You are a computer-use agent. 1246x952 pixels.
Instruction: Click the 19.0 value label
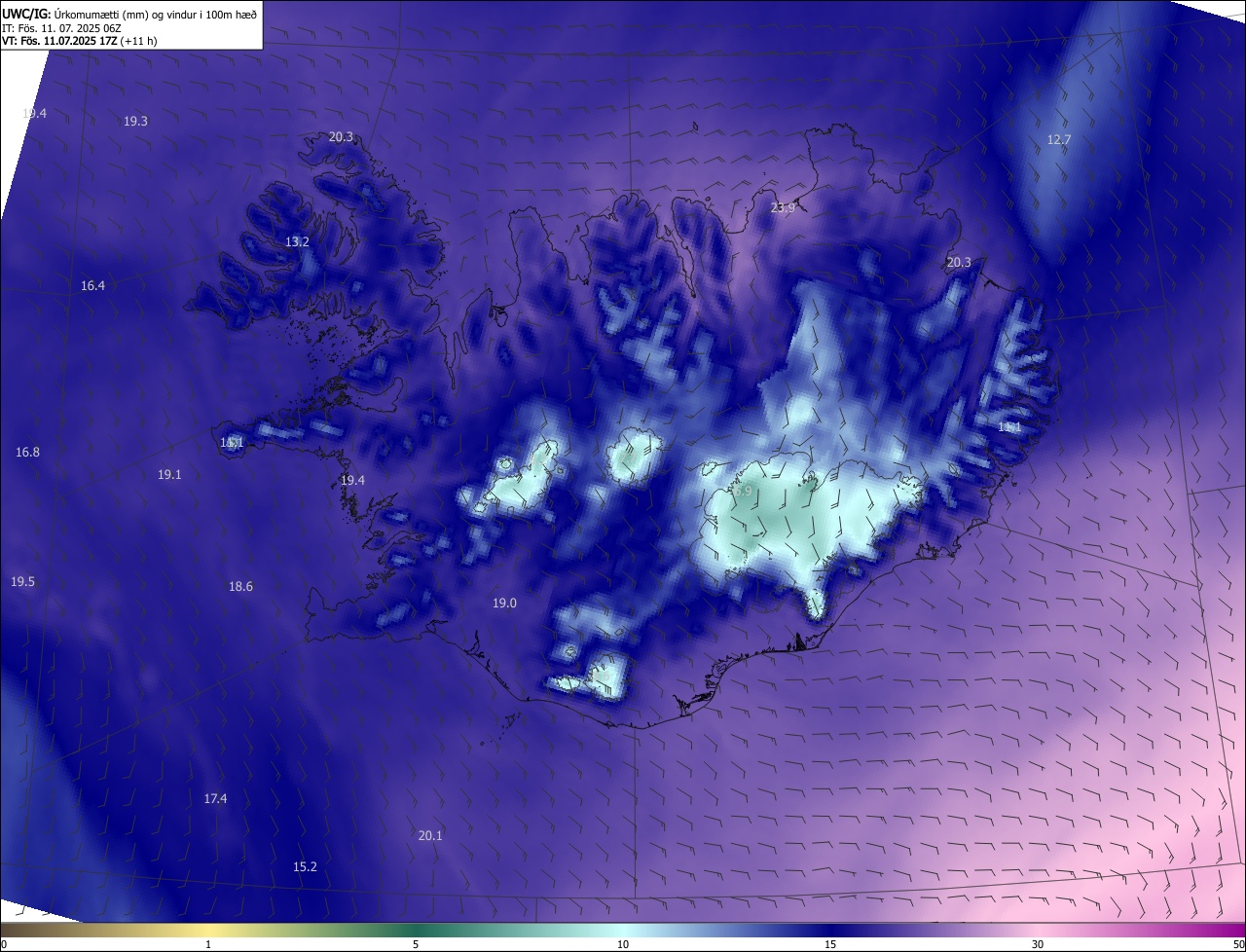click(504, 604)
